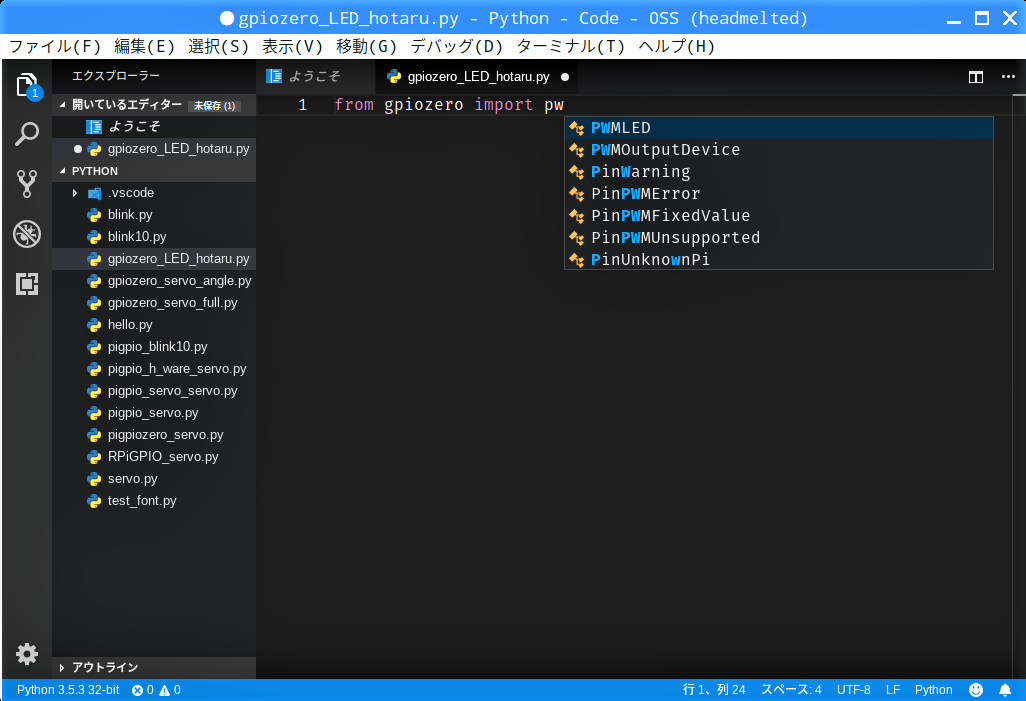Minimize the Code - OSS window

pos(953,20)
